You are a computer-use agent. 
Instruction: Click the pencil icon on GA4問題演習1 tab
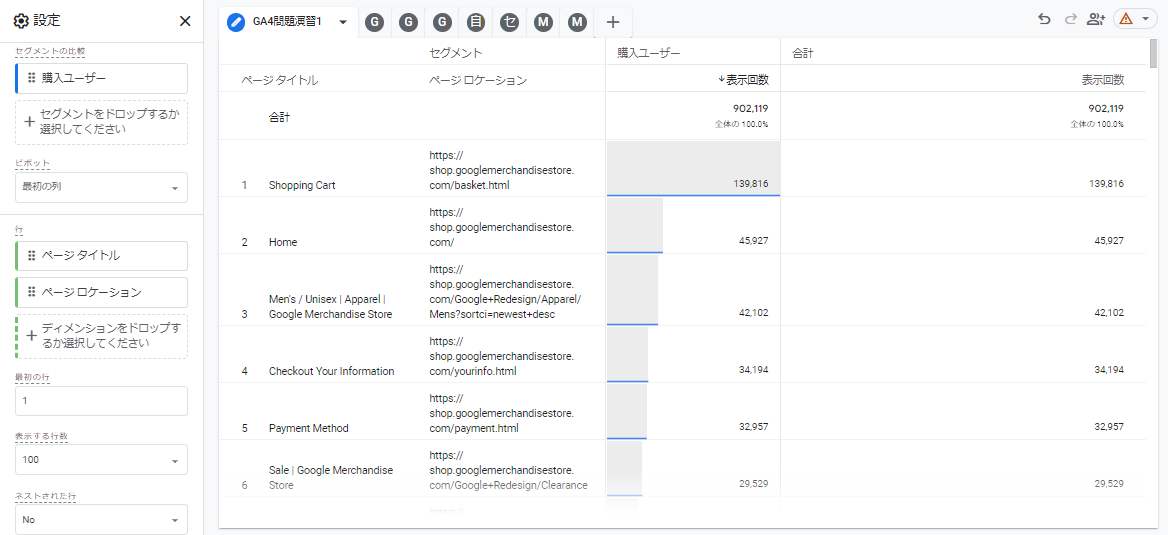tap(236, 22)
